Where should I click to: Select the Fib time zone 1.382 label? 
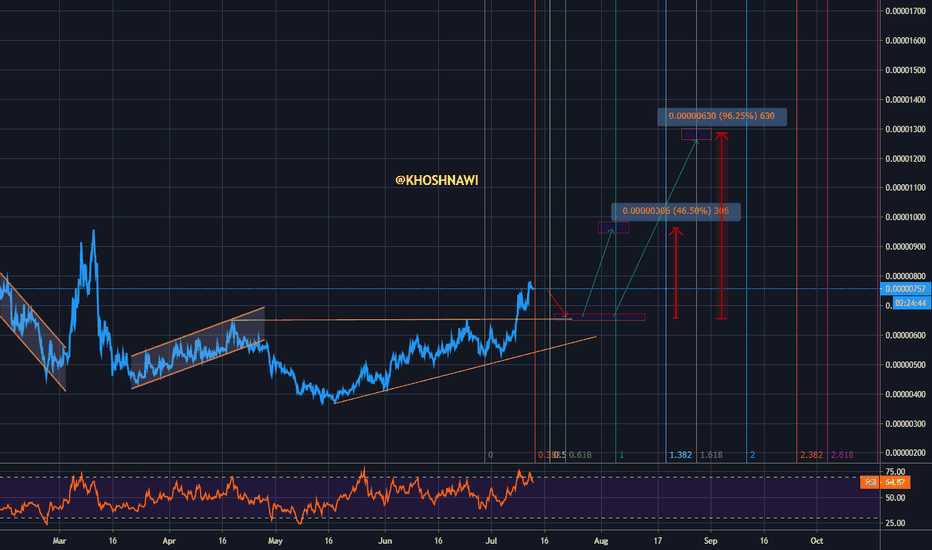pos(681,455)
